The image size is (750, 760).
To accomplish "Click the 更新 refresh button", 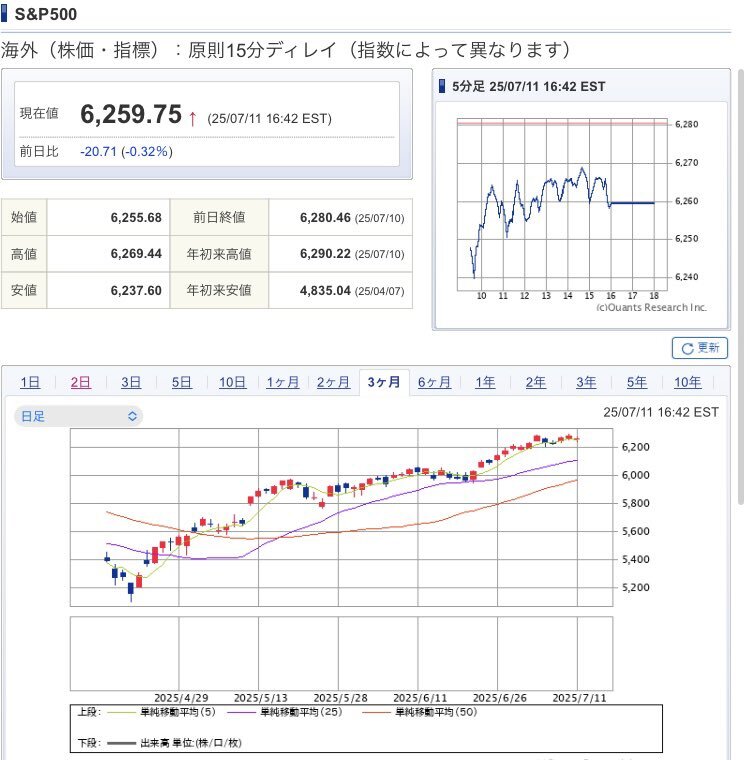I will [x=700, y=348].
